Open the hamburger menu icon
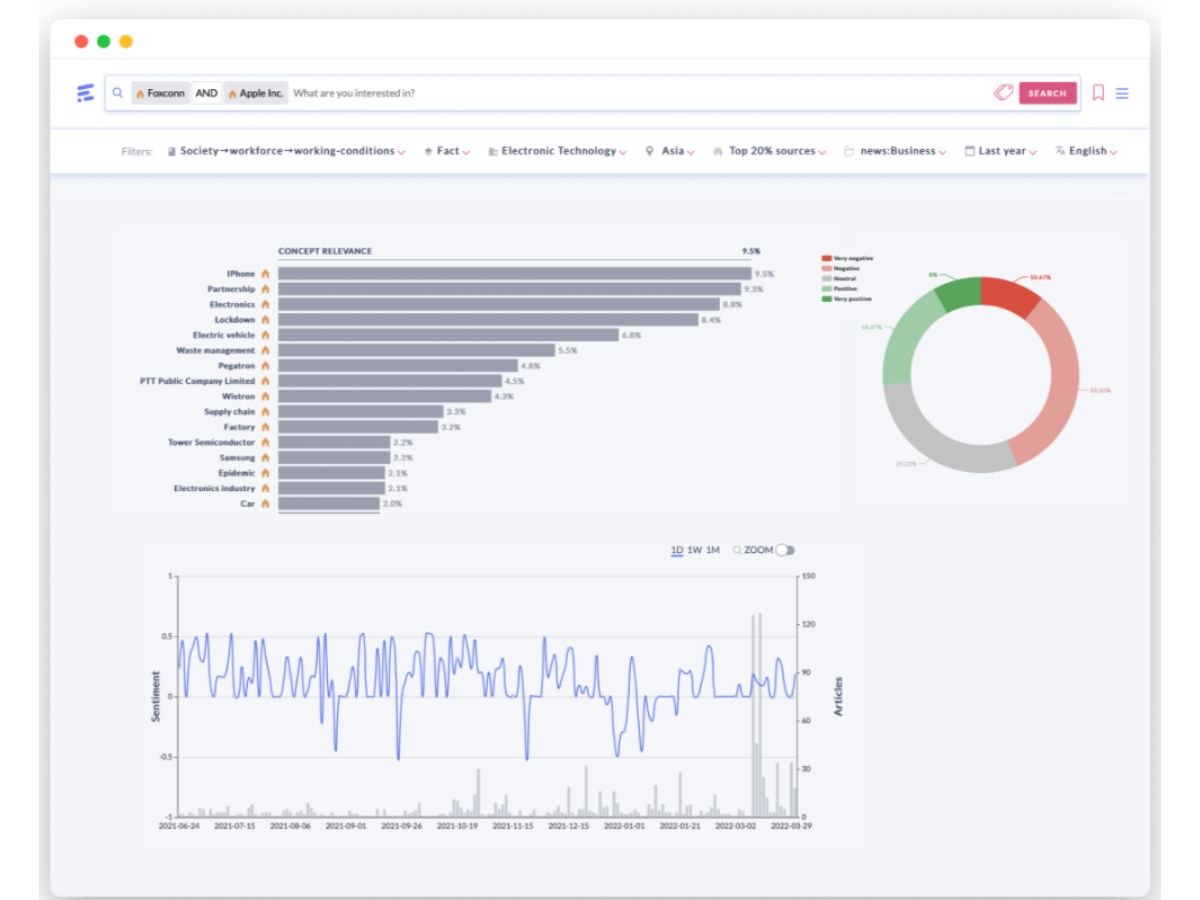Viewport: 1200px width, 900px height. point(1122,93)
